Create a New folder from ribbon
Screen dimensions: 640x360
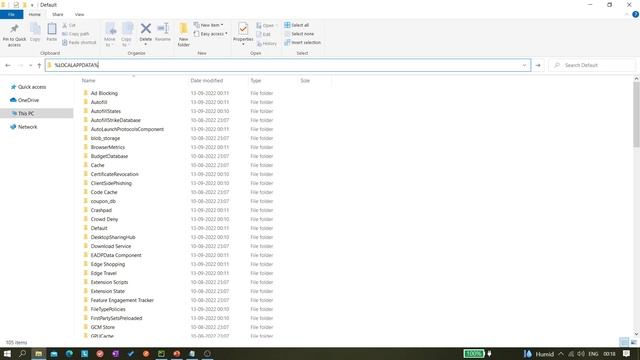tap(184, 34)
